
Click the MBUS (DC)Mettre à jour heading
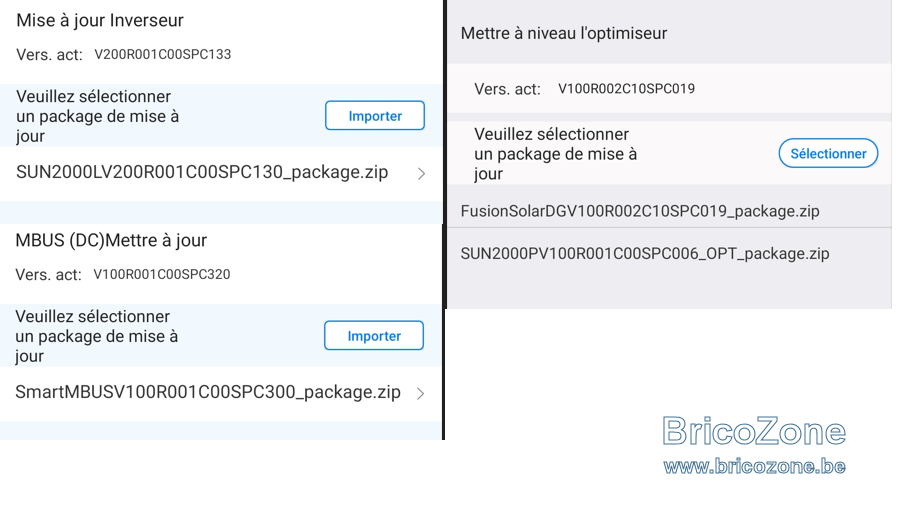(x=111, y=241)
